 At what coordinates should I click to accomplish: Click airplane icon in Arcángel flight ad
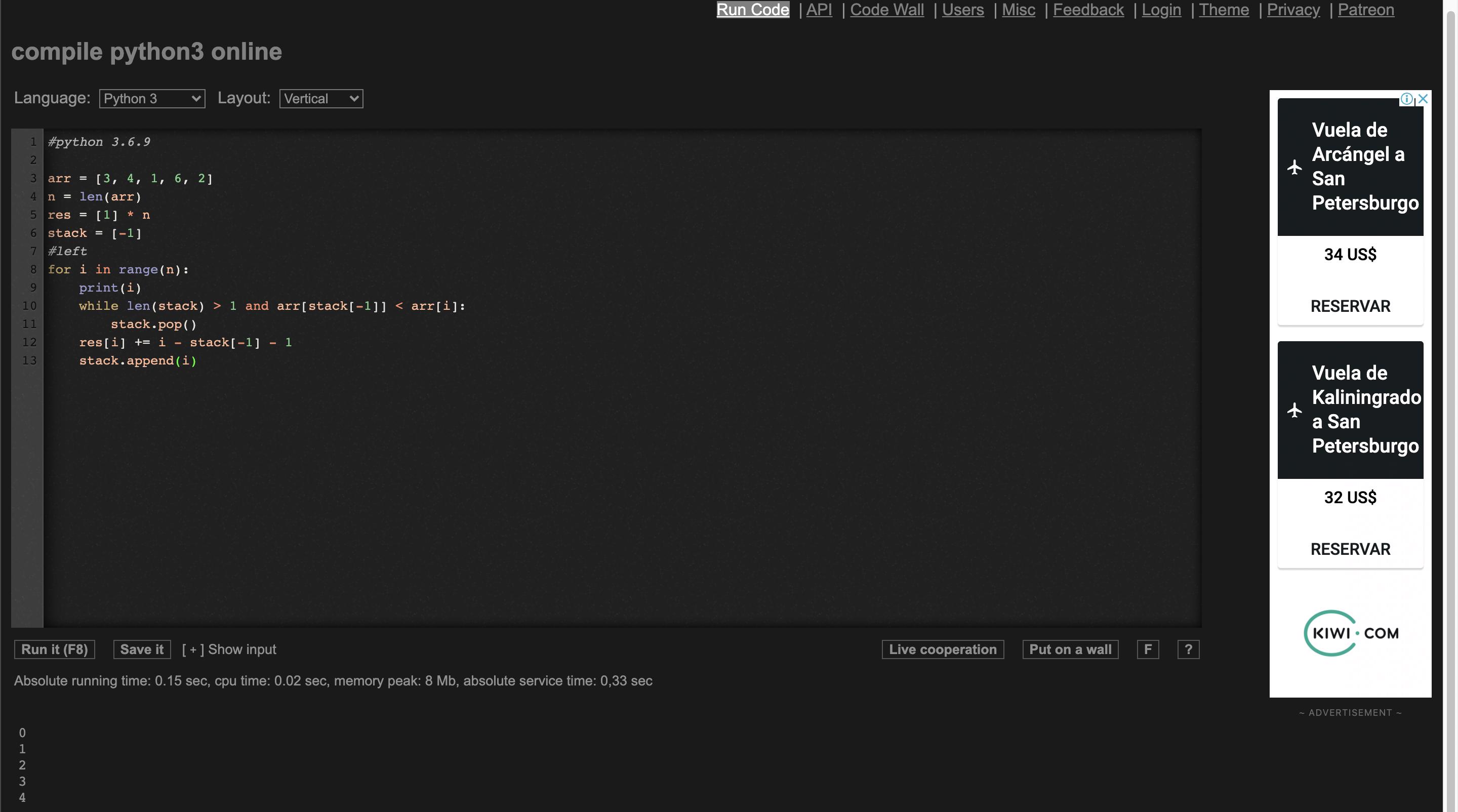pos(1294,167)
